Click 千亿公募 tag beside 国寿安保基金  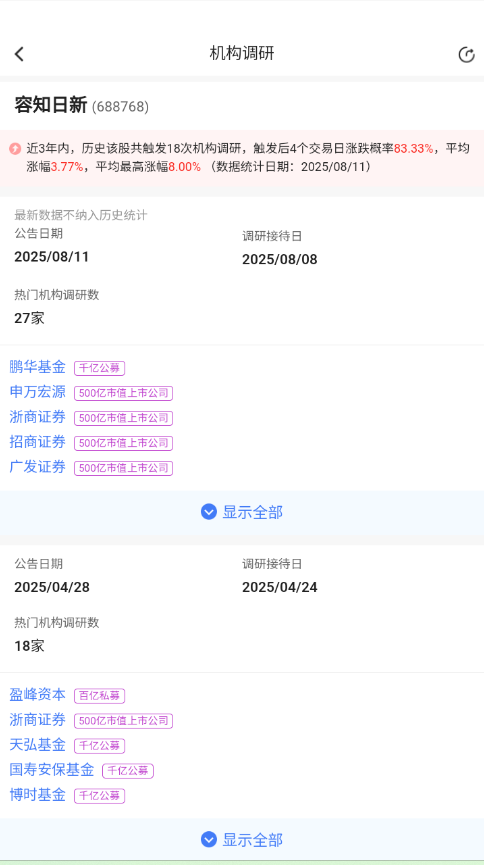click(128, 771)
